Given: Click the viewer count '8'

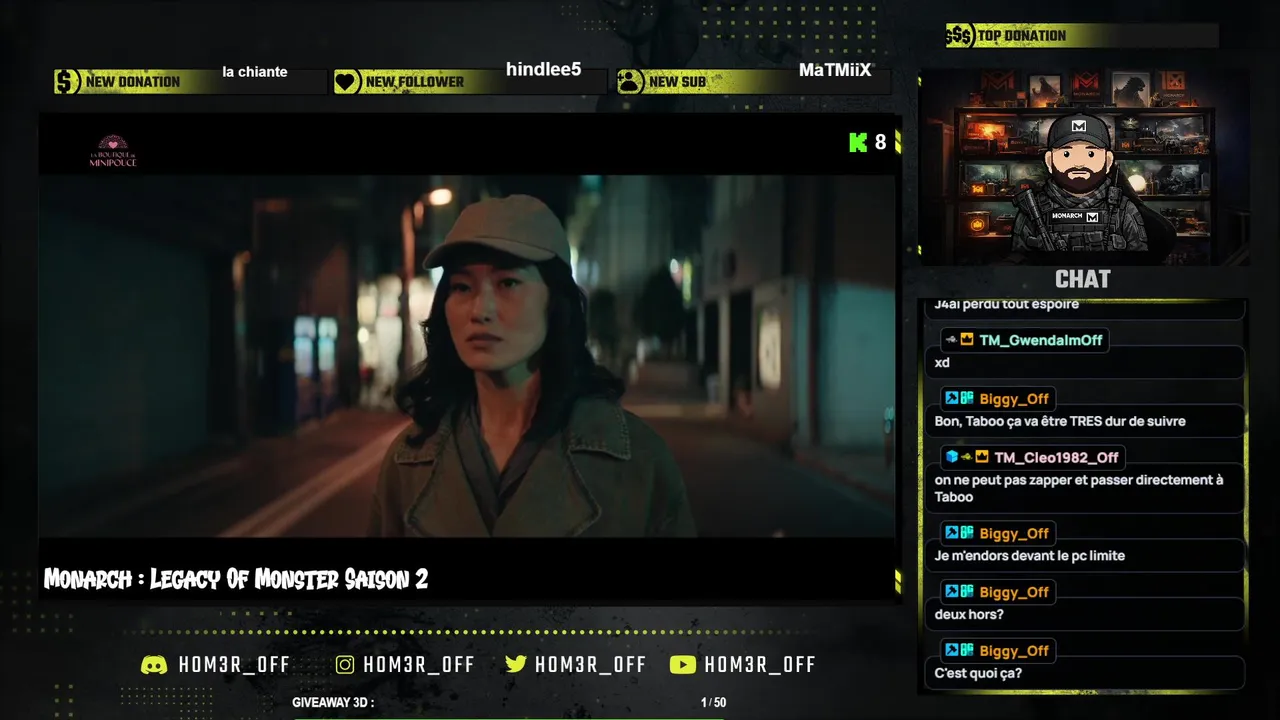Looking at the screenshot, I should pos(880,142).
